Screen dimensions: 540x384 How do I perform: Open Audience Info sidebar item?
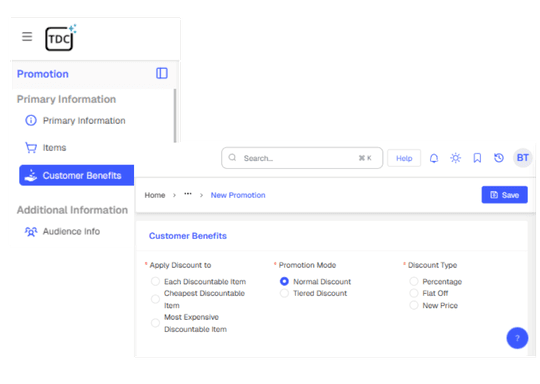click(62, 231)
